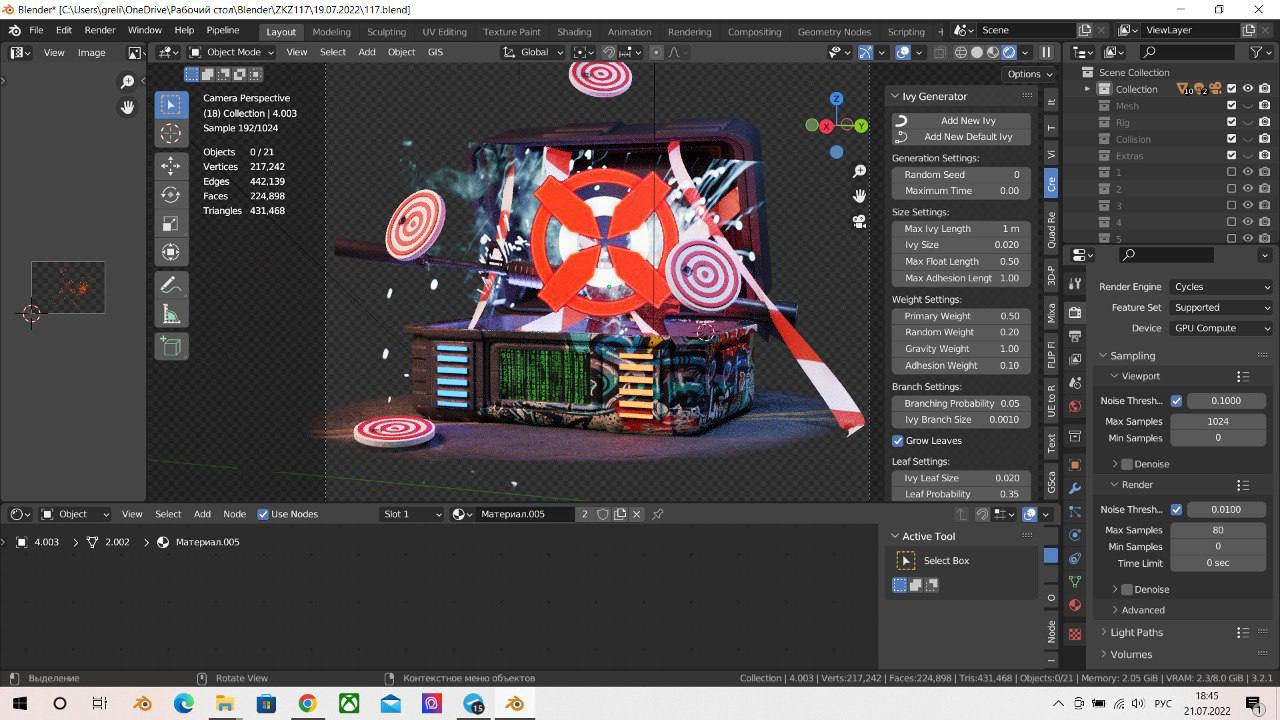Click the Primary Weight slider field
Image resolution: width=1280 pixels, height=720 pixels.
(961, 316)
